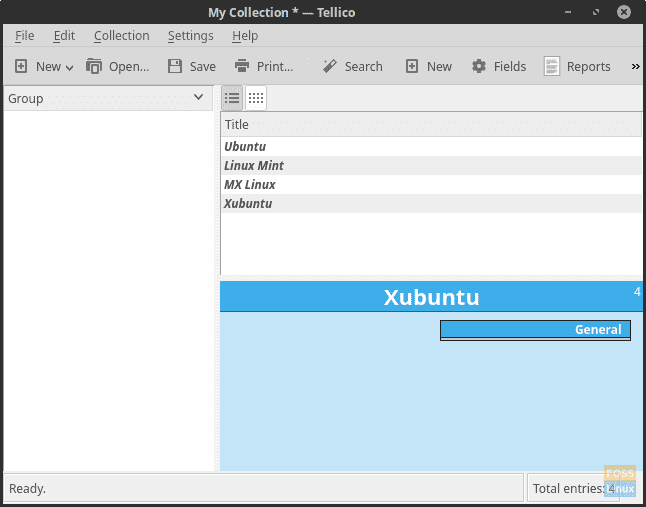This screenshot has height=507, width=646.
Task: Open Search with the wand icon
Action: click(x=330, y=66)
